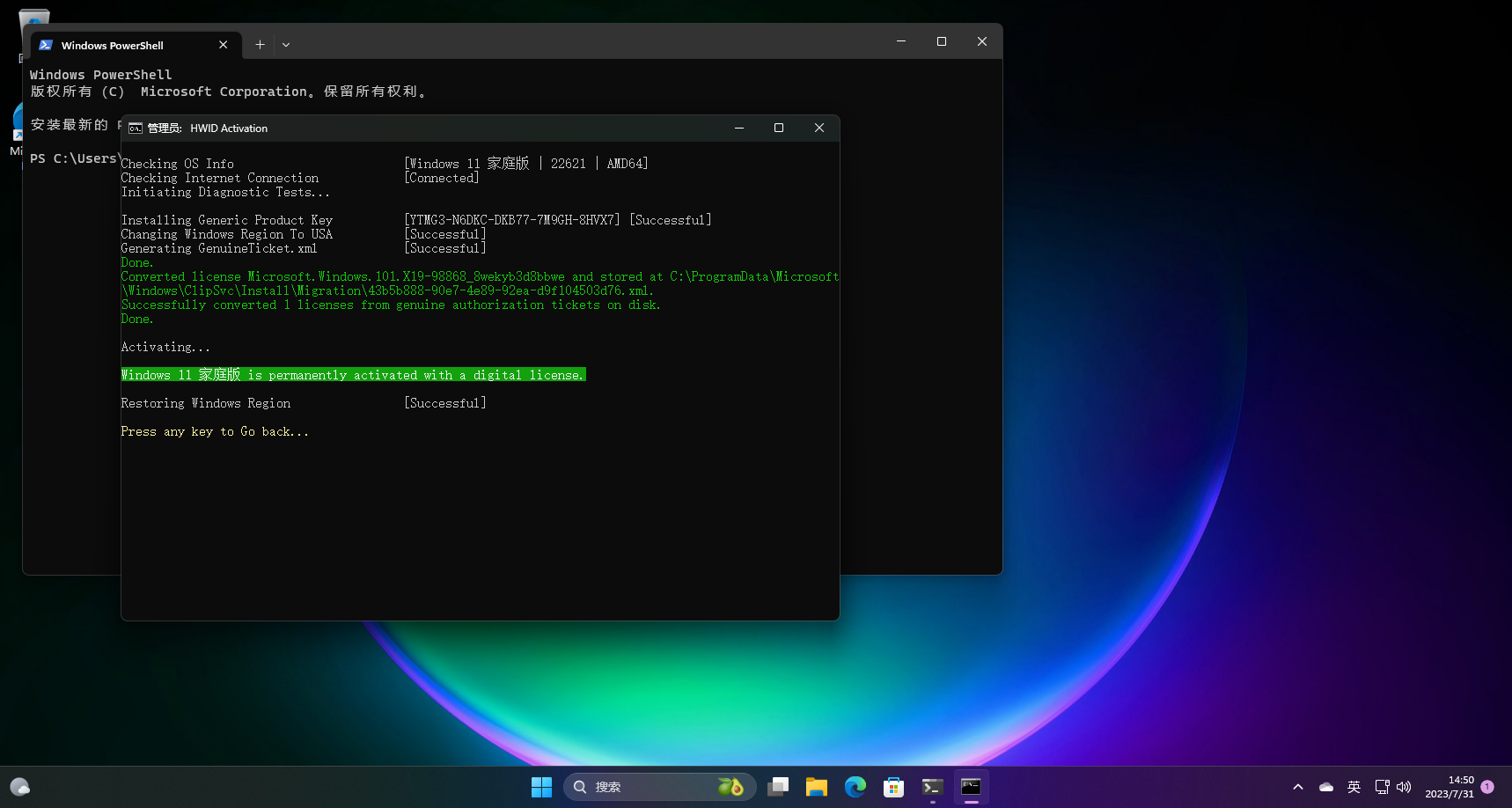Open Microsoft Store from the taskbar
Screen dimensions: 1512x808
point(893,787)
